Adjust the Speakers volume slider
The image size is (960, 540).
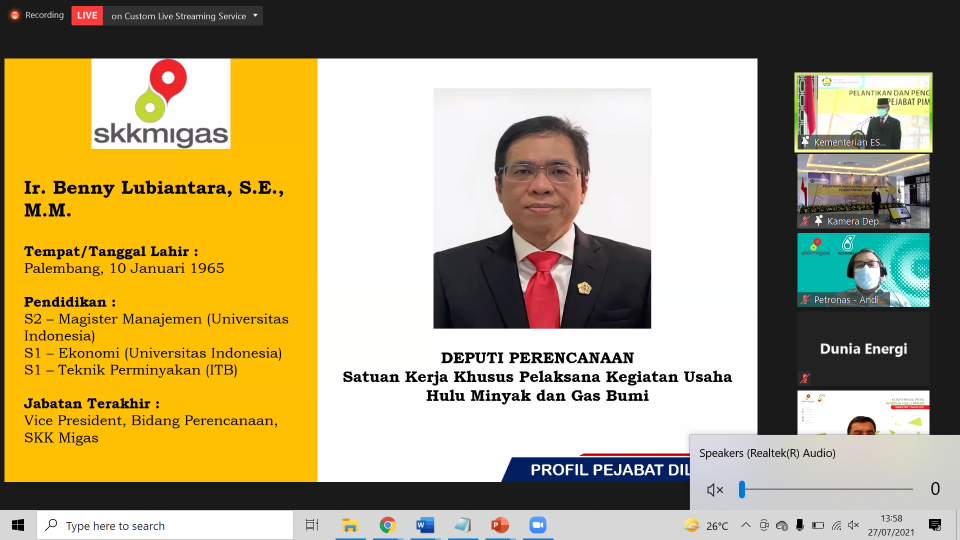pyautogui.click(x=827, y=489)
